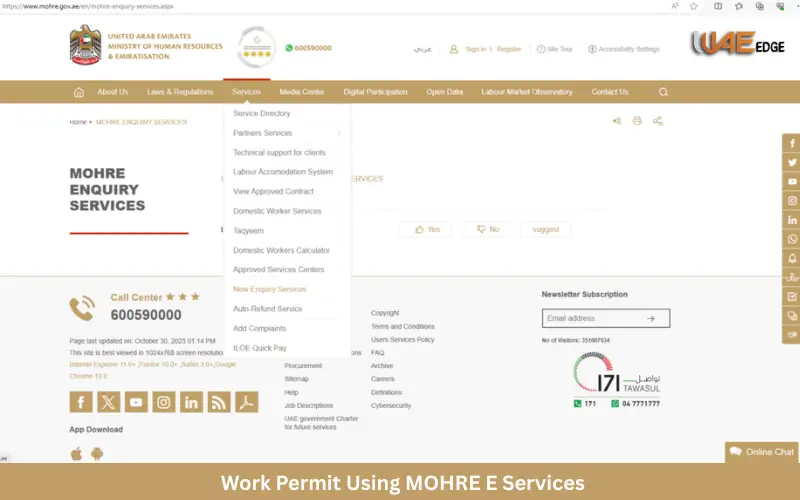Open WhatsApp in the right sidebar
This screenshot has height=500, width=800.
point(792,239)
